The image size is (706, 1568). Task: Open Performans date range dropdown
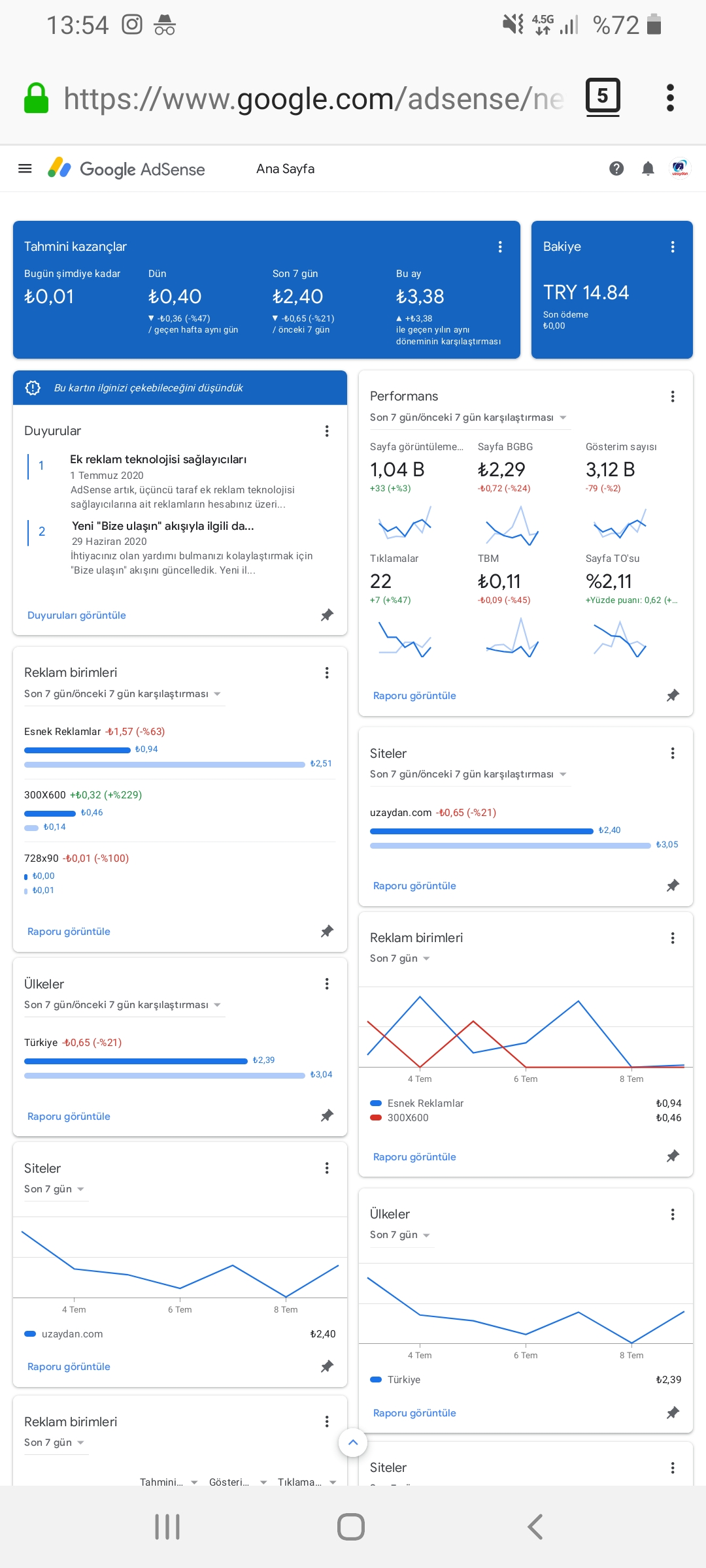tap(469, 417)
